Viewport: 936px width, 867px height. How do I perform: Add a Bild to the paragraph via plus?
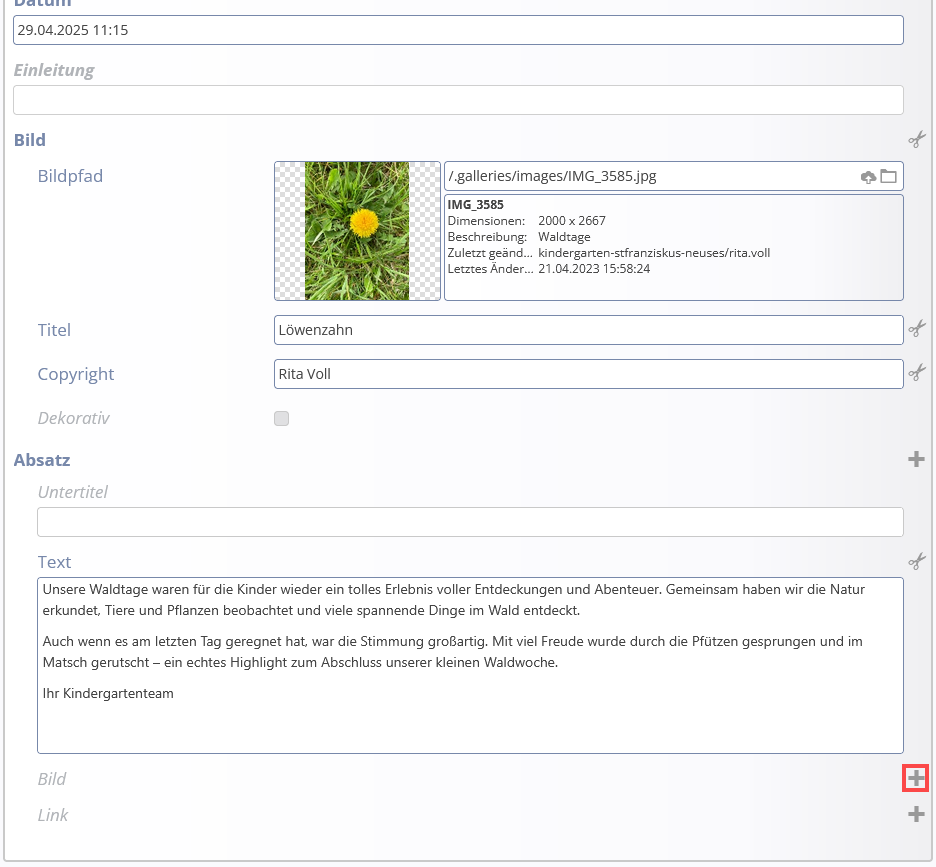(916, 778)
